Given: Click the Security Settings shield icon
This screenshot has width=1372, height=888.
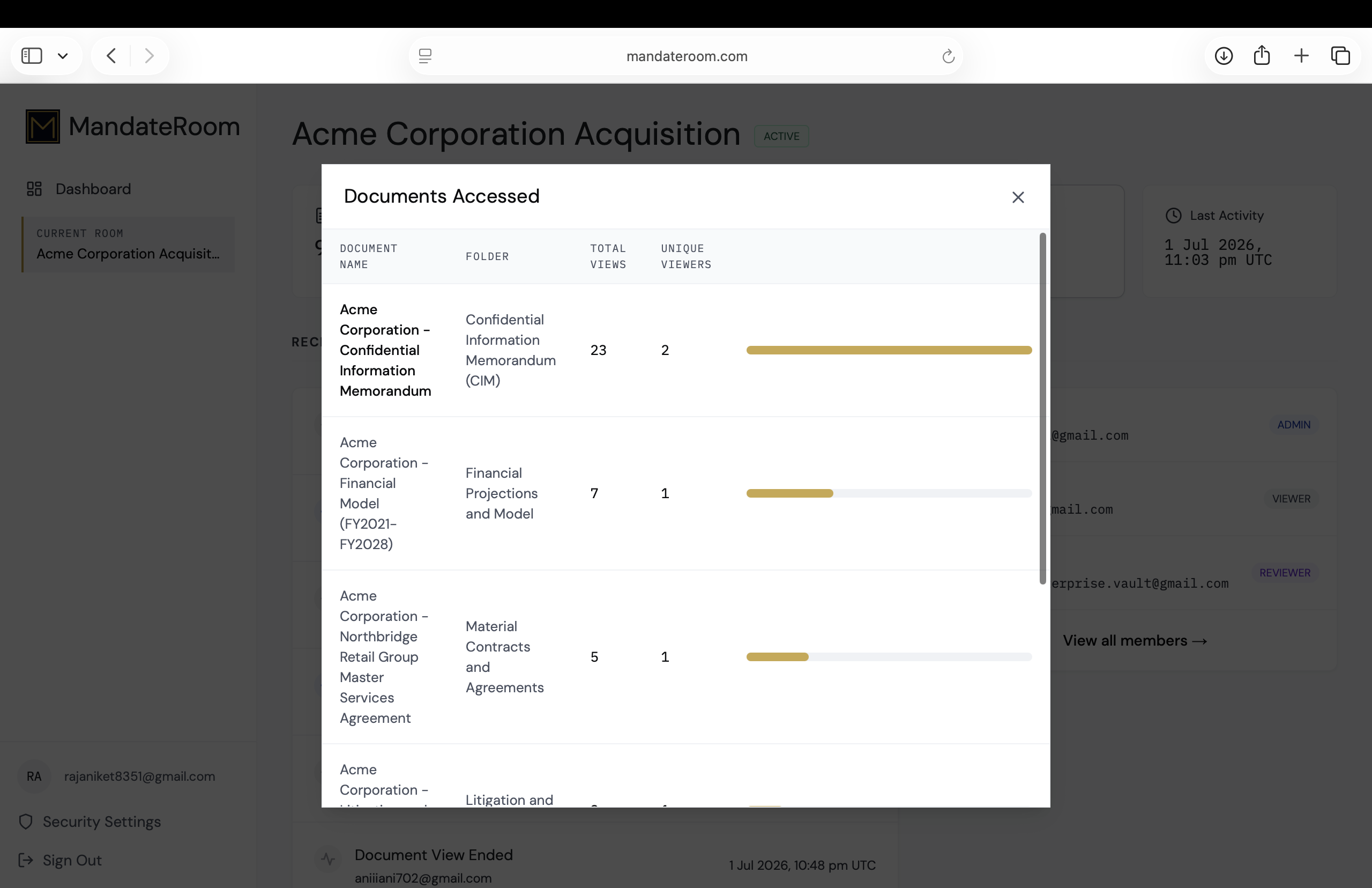Looking at the screenshot, I should coord(26,821).
